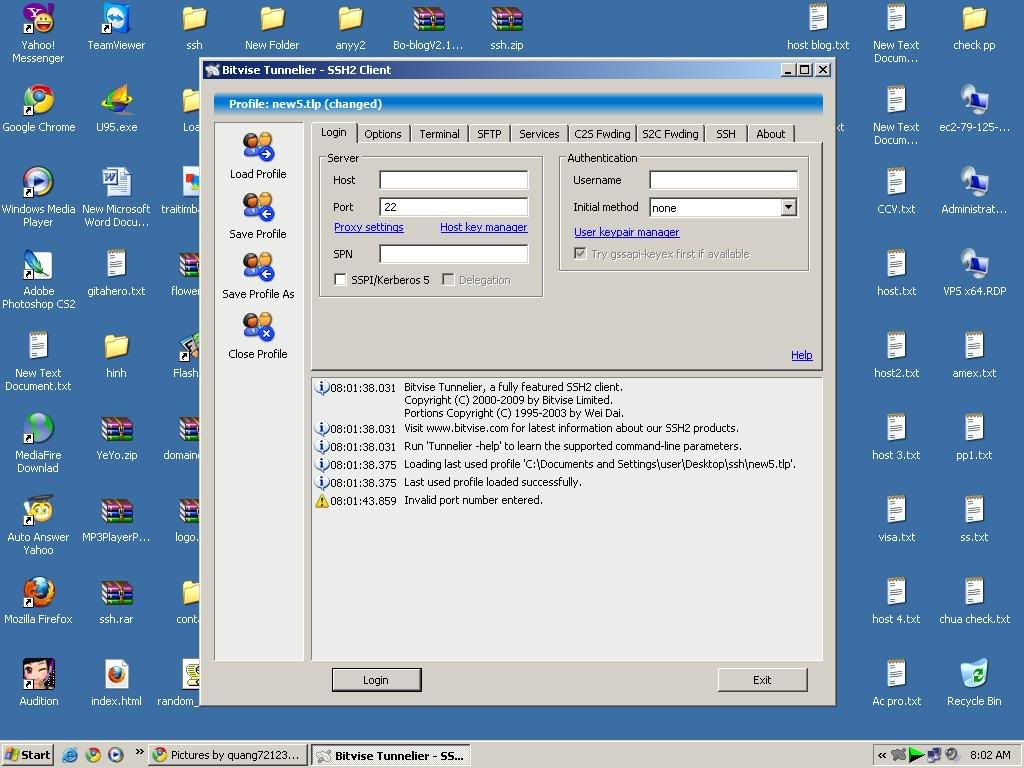Viewport: 1024px width, 768px height.
Task: Open the Initial method dropdown
Action: (788, 208)
